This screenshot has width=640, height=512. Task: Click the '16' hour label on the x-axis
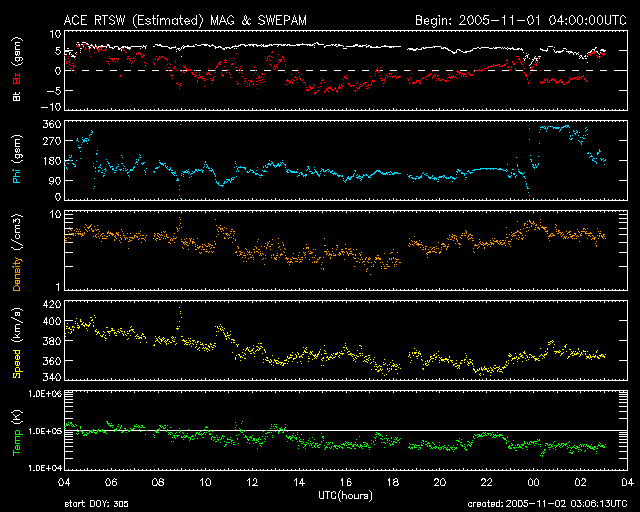click(346, 483)
